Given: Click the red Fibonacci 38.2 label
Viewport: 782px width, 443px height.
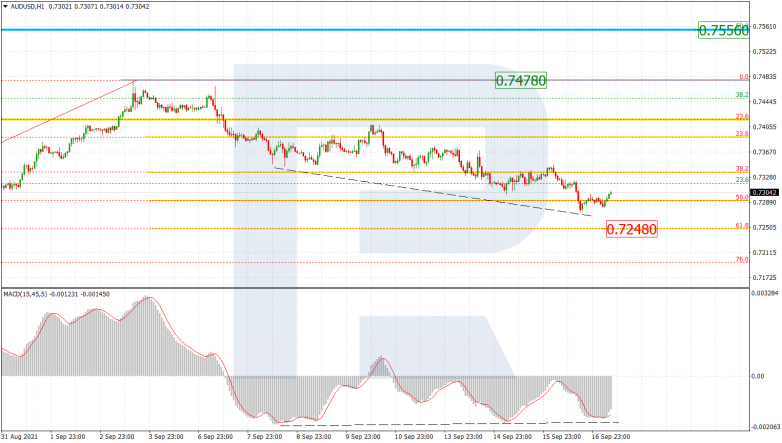Looking at the screenshot, I should [742, 169].
